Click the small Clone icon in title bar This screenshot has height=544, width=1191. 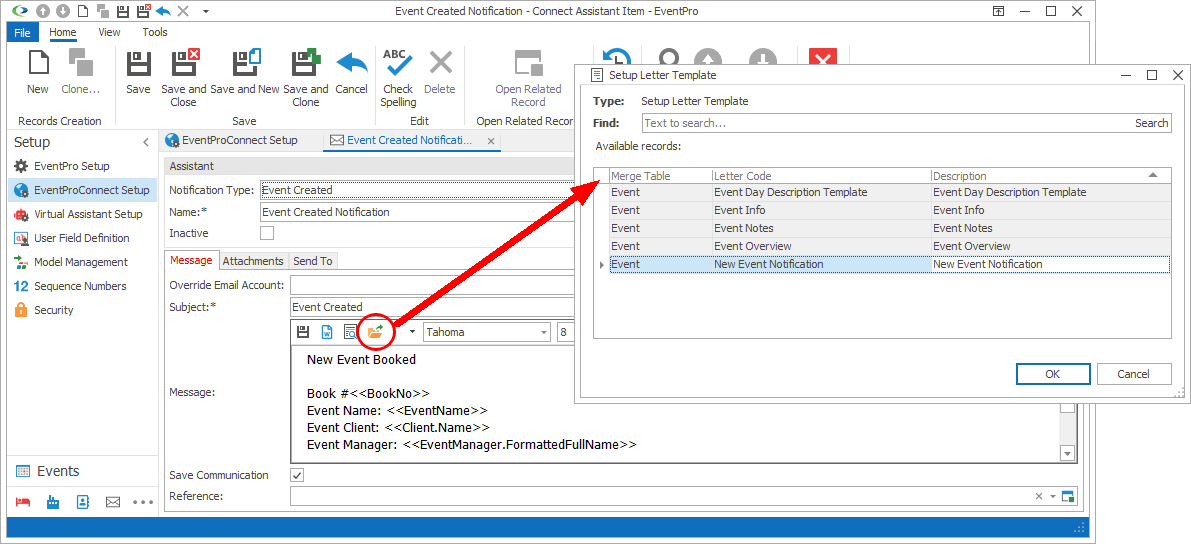tap(101, 11)
